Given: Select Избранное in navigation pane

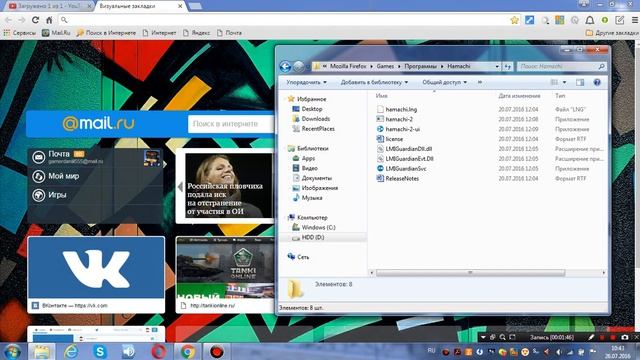Looking at the screenshot, I should tap(311, 99).
